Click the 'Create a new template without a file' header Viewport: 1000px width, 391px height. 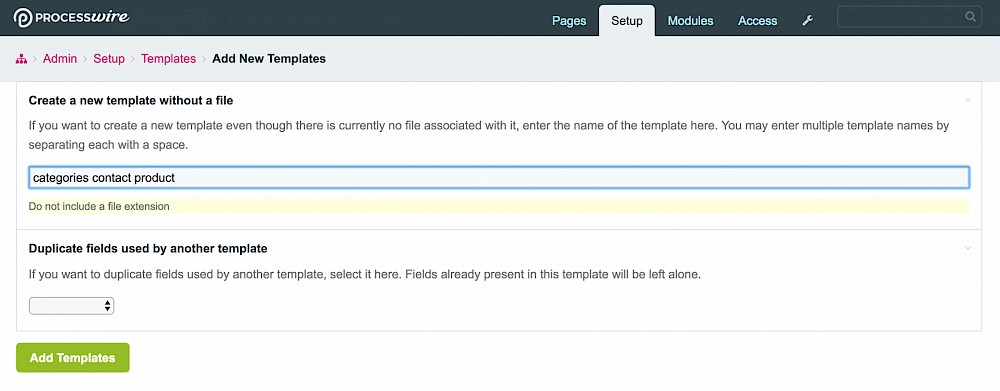131,100
